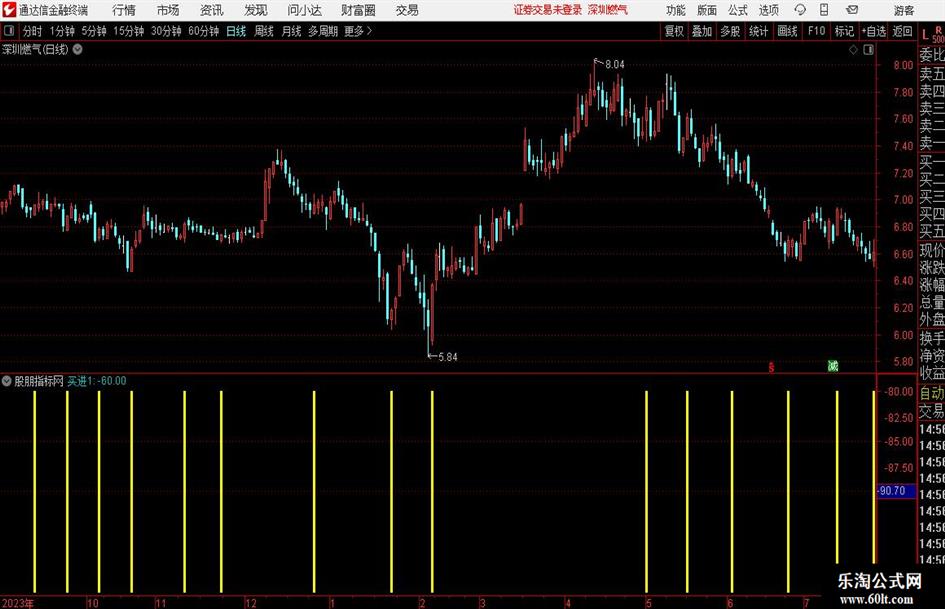The height and width of the screenshot is (609, 945).
Task: Open the 公式 menu
Action: [x=738, y=10]
